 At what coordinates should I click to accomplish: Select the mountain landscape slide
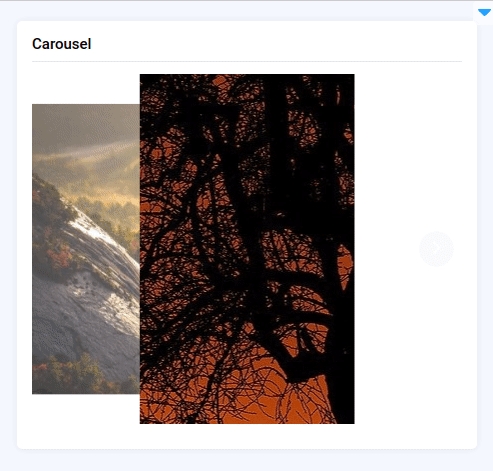coord(86,249)
